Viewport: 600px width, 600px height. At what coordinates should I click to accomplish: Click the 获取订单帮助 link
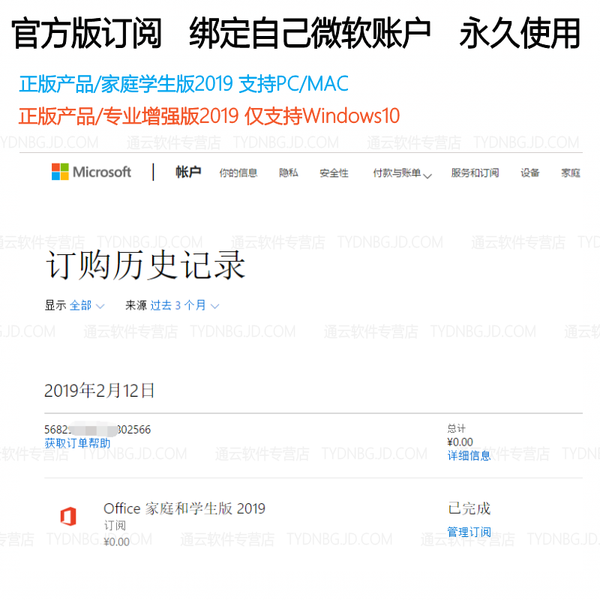click(x=77, y=443)
